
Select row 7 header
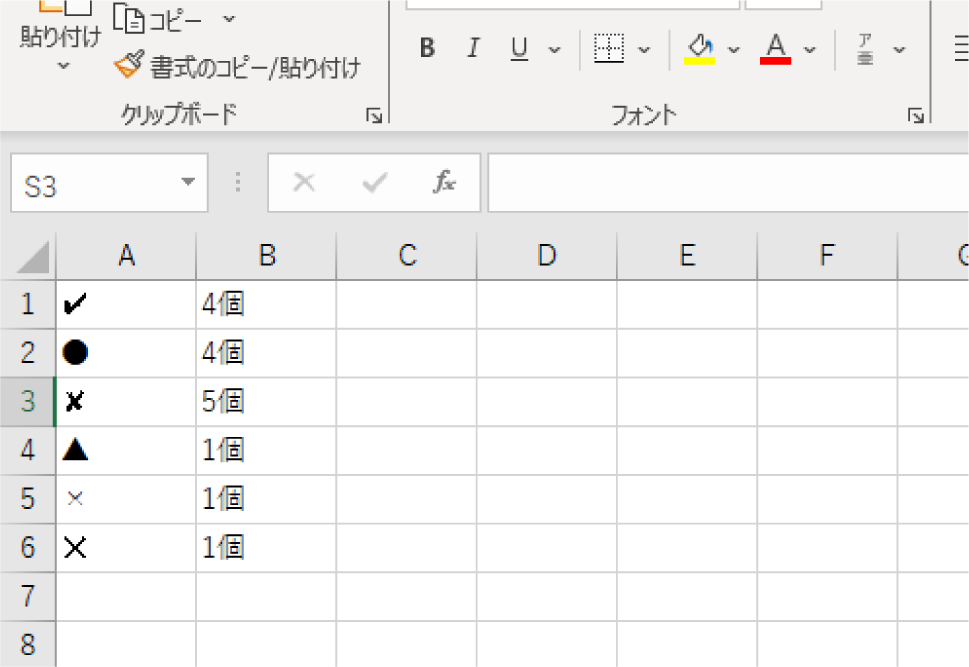pos(28,597)
